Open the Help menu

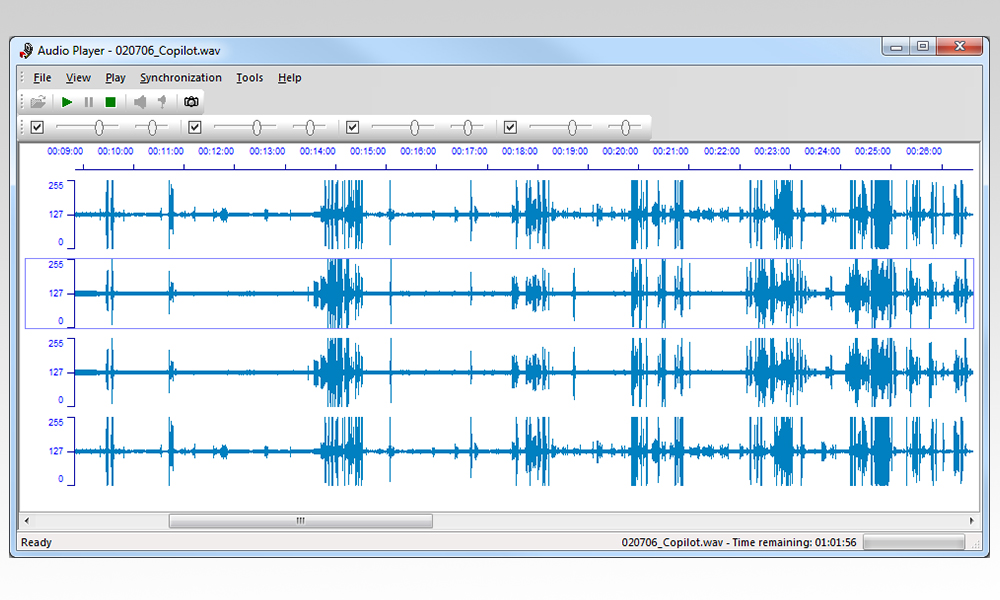coord(289,78)
